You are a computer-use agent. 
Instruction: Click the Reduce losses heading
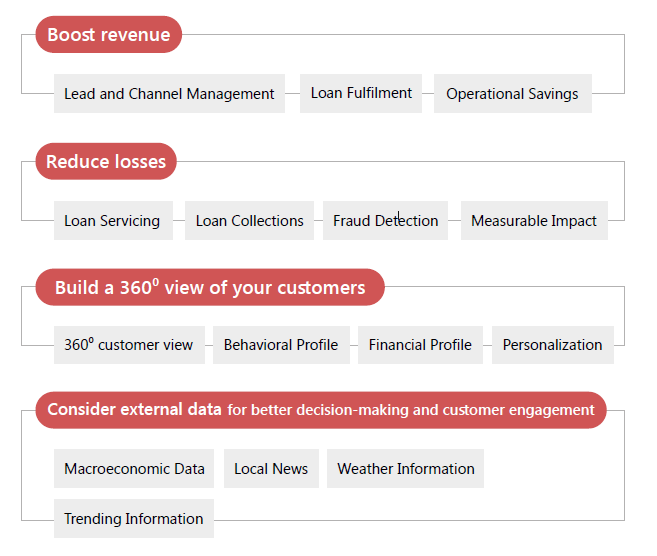[106, 161]
